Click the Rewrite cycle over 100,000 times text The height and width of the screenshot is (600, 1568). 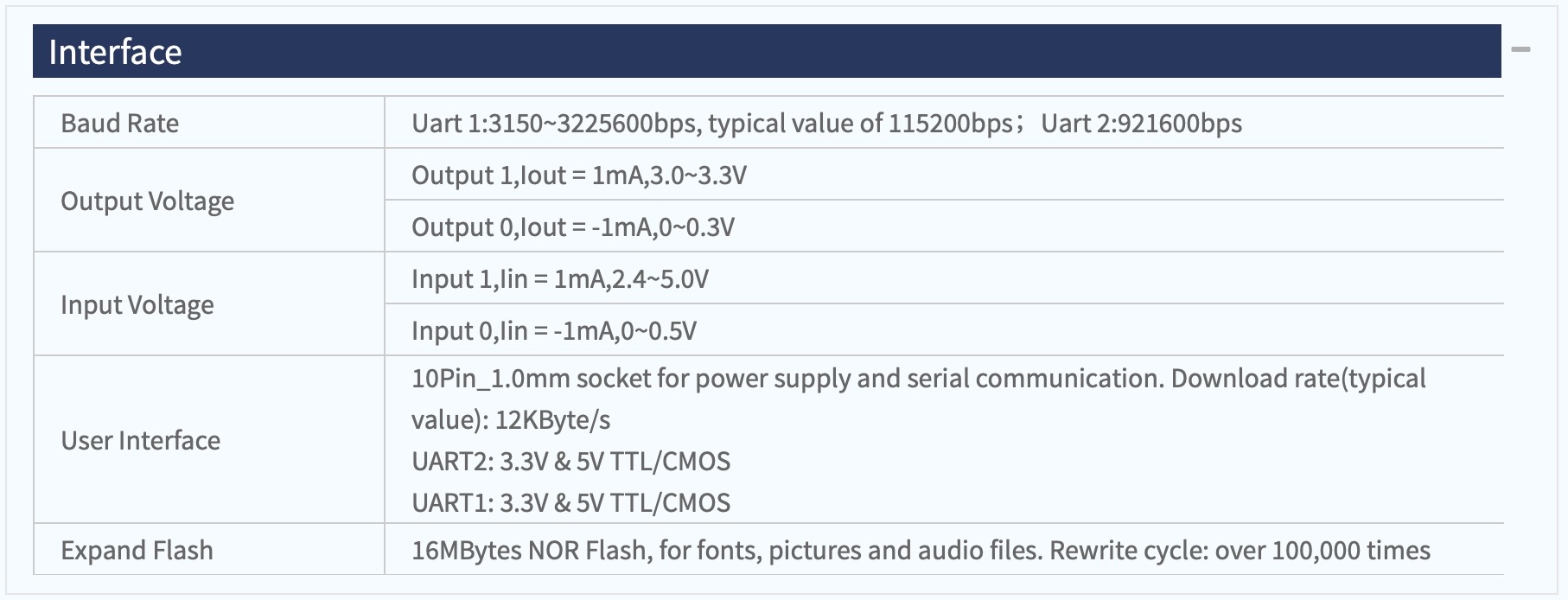(1240, 550)
